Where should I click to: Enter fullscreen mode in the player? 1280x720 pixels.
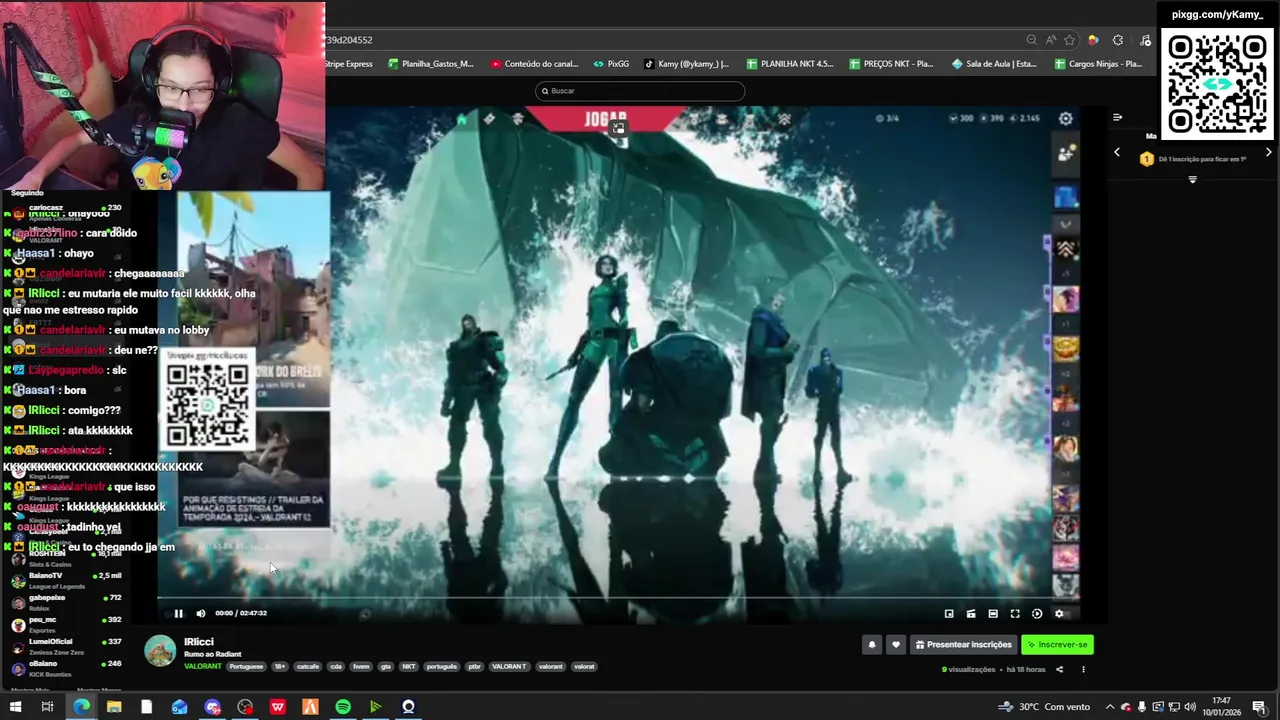coord(1015,614)
